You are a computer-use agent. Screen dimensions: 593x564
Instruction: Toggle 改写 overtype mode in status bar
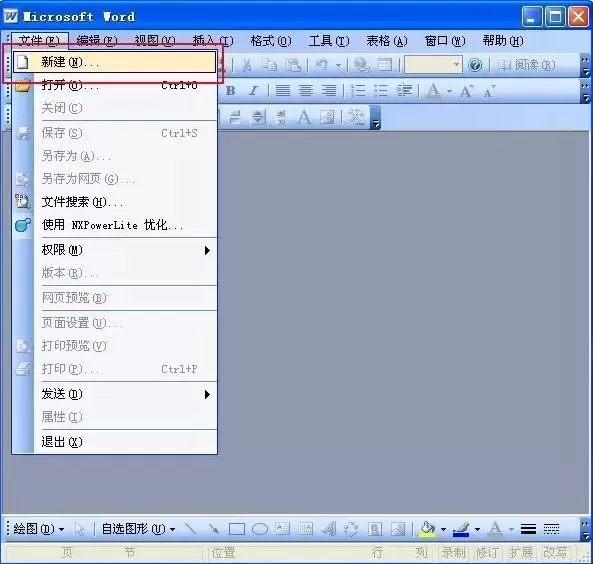(555, 553)
